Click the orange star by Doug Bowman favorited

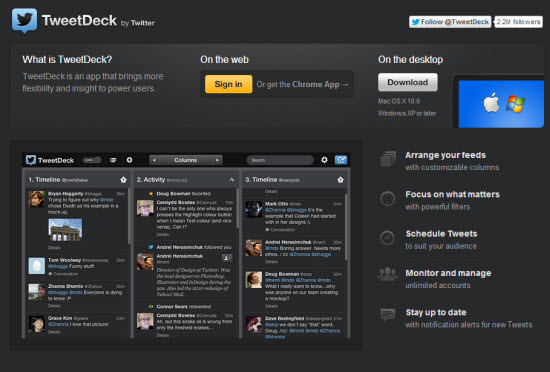click(151, 194)
